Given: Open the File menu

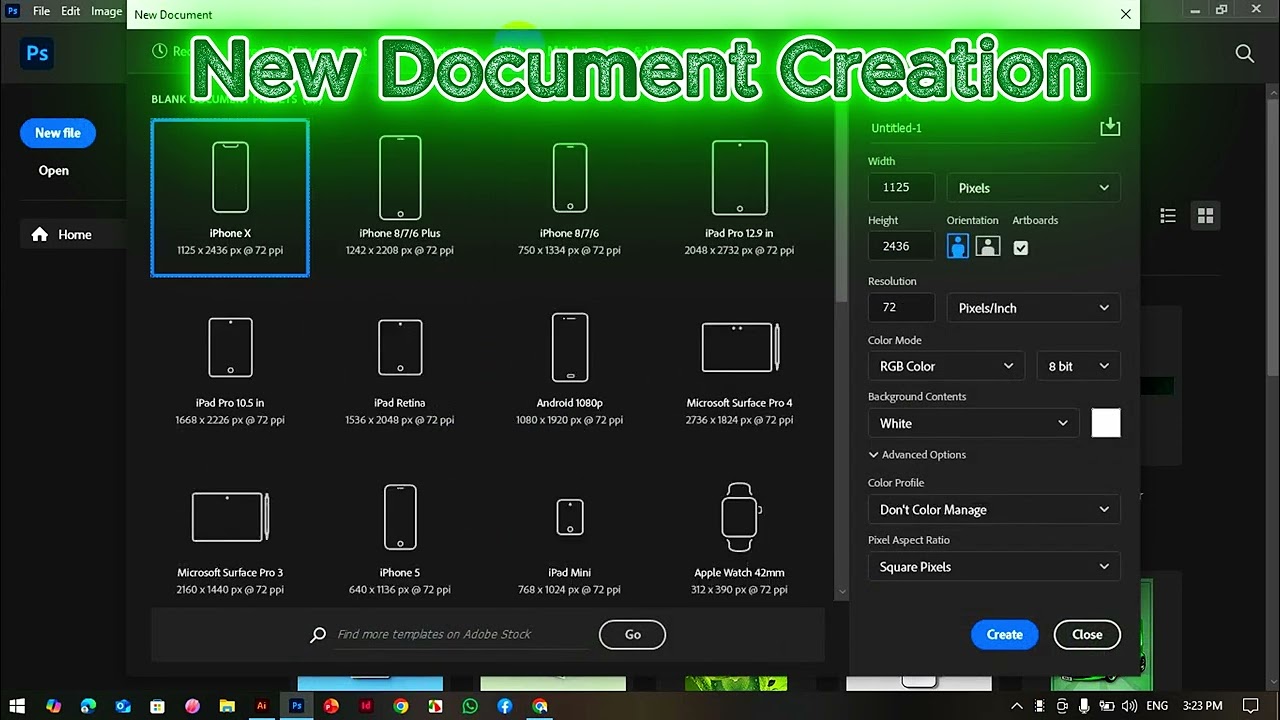Looking at the screenshot, I should tap(41, 11).
